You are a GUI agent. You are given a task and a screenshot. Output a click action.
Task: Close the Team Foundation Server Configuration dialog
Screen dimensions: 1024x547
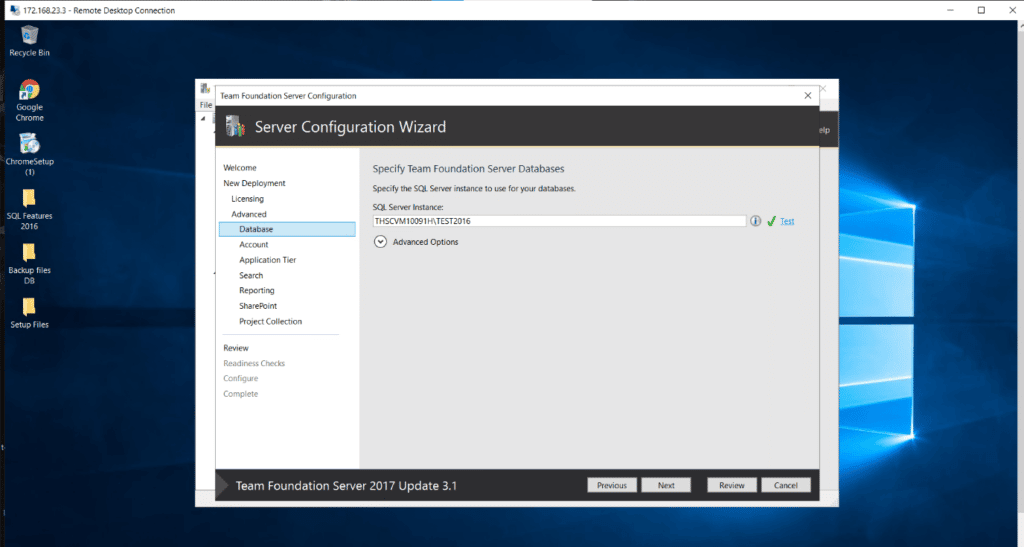coord(808,95)
